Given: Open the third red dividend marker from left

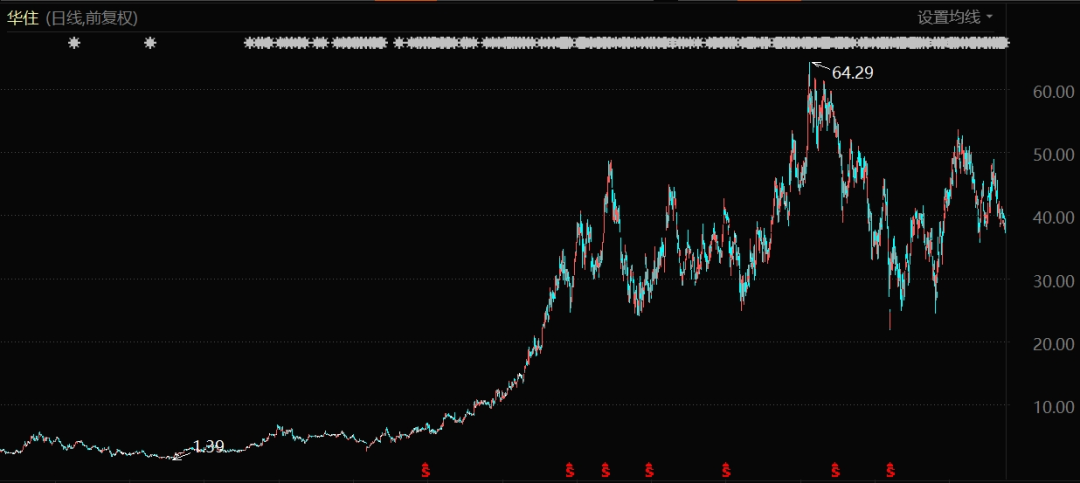Looking at the screenshot, I should tap(605, 469).
